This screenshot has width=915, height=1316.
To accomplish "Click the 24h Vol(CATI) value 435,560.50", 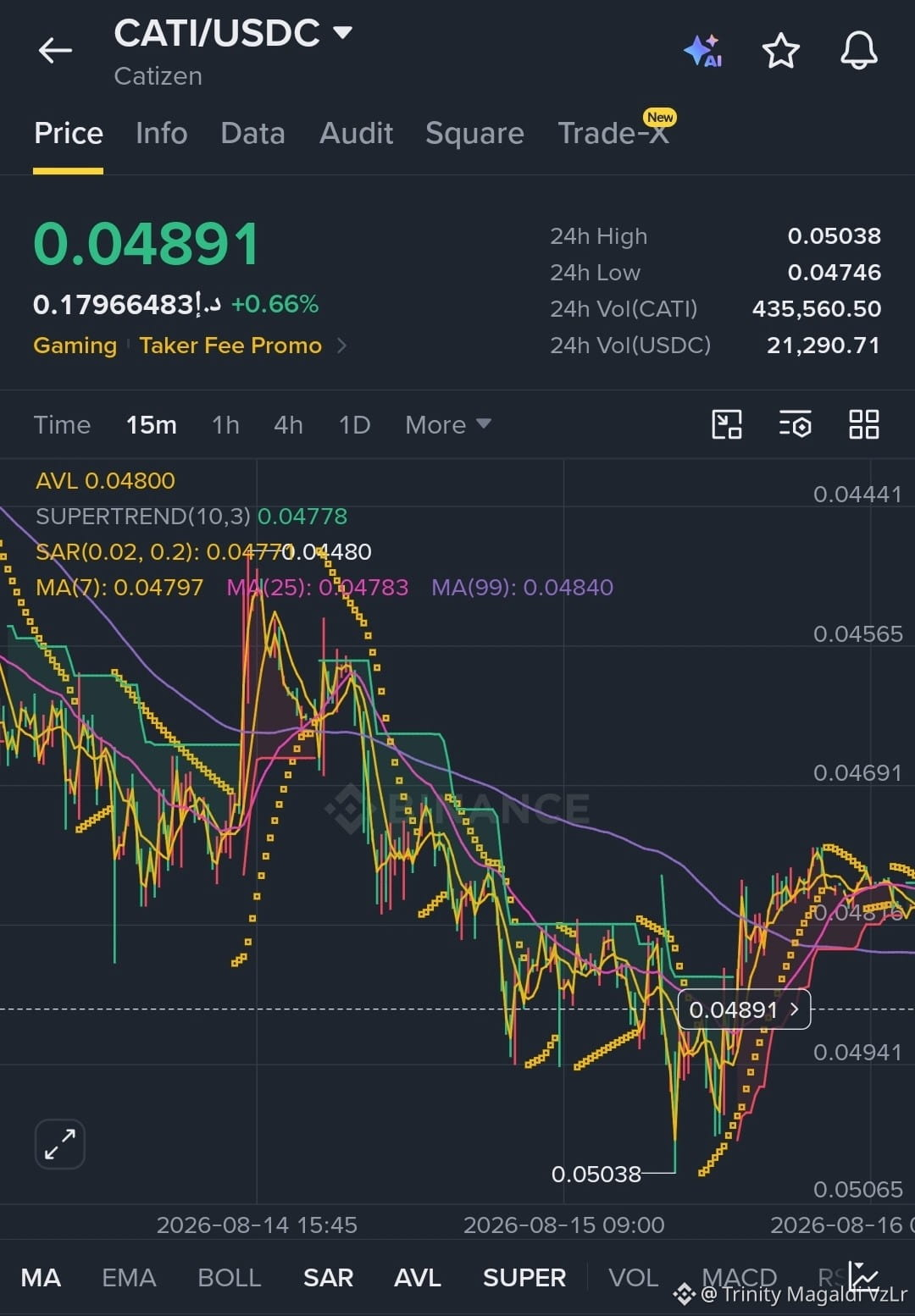I will pyautogui.click(x=817, y=309).
